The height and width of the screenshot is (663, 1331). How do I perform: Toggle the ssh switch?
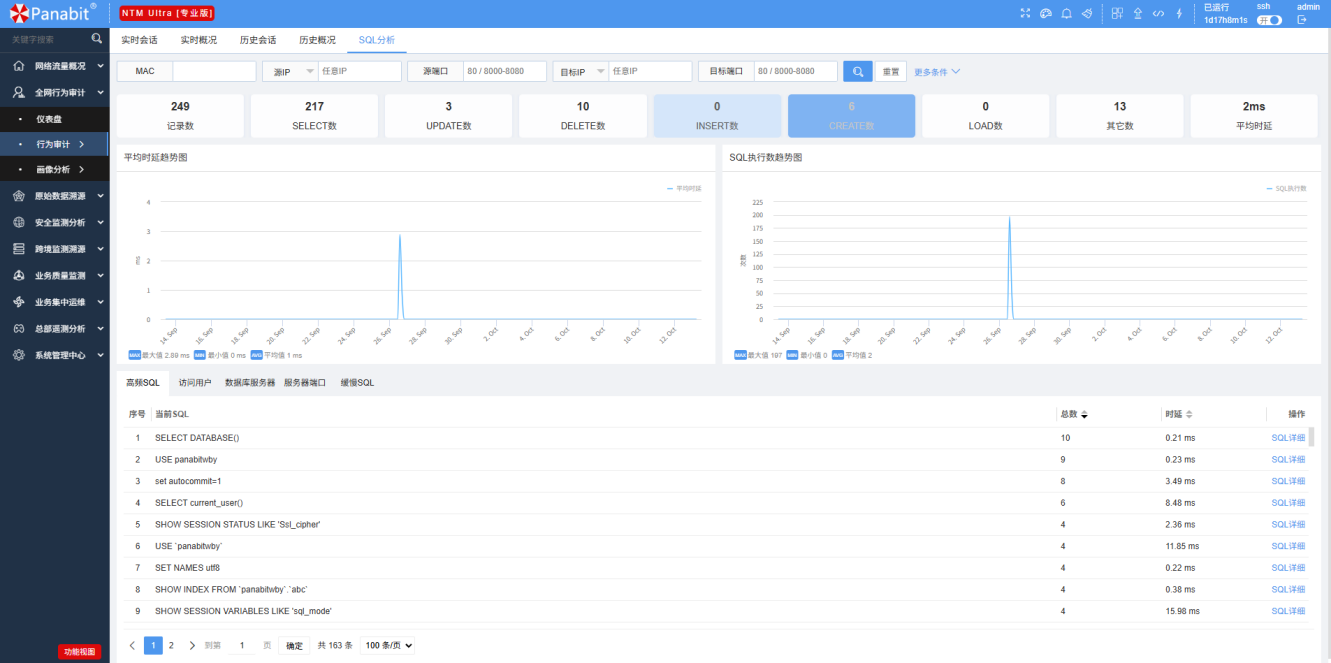tap(1269, 20)
